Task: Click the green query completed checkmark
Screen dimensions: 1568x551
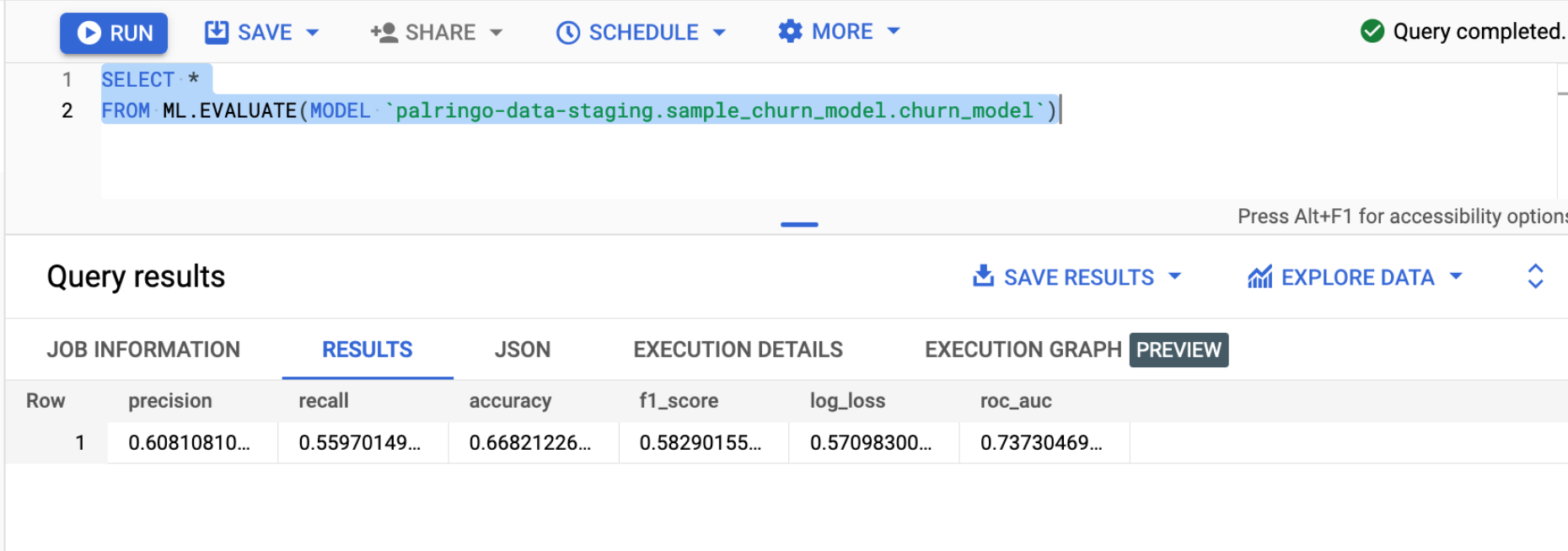Action: pos(1372,31)
